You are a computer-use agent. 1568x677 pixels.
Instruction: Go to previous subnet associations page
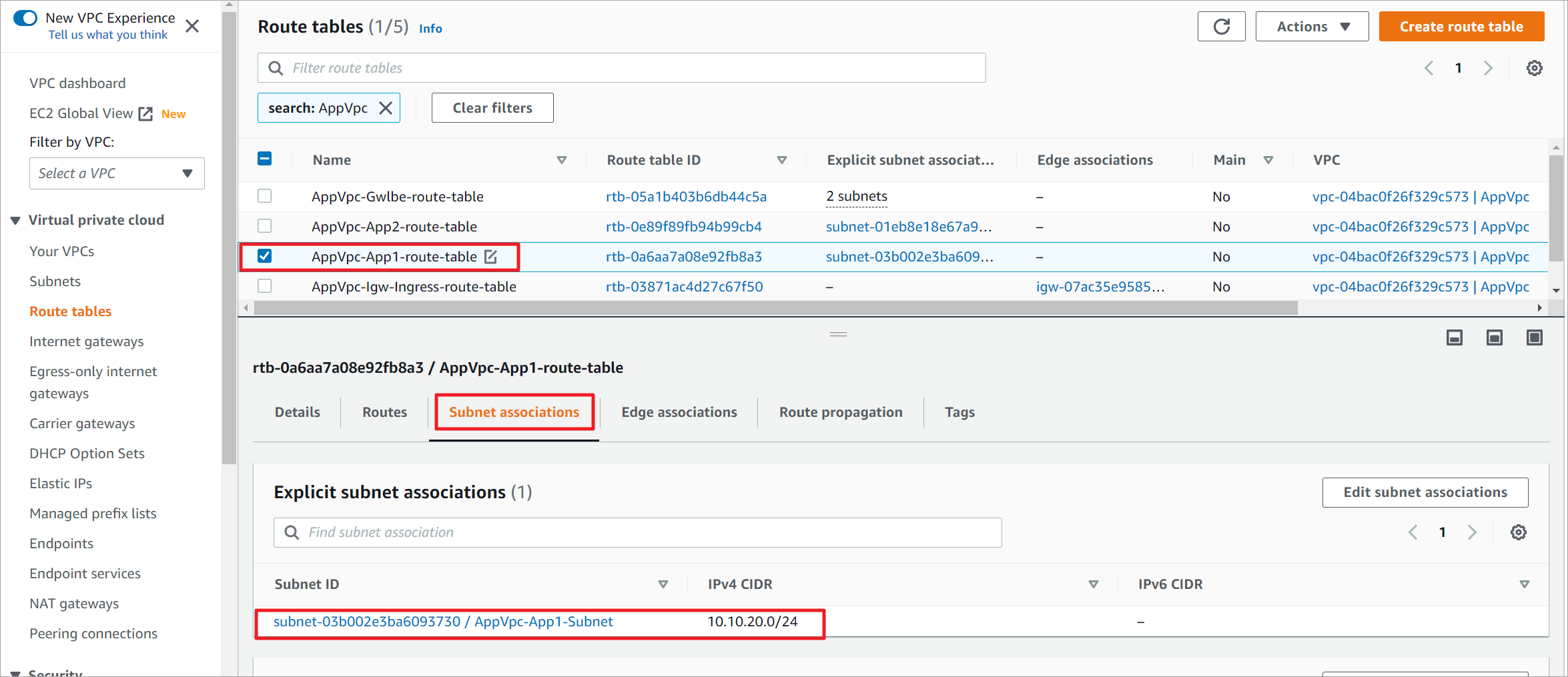(1413, 532)
